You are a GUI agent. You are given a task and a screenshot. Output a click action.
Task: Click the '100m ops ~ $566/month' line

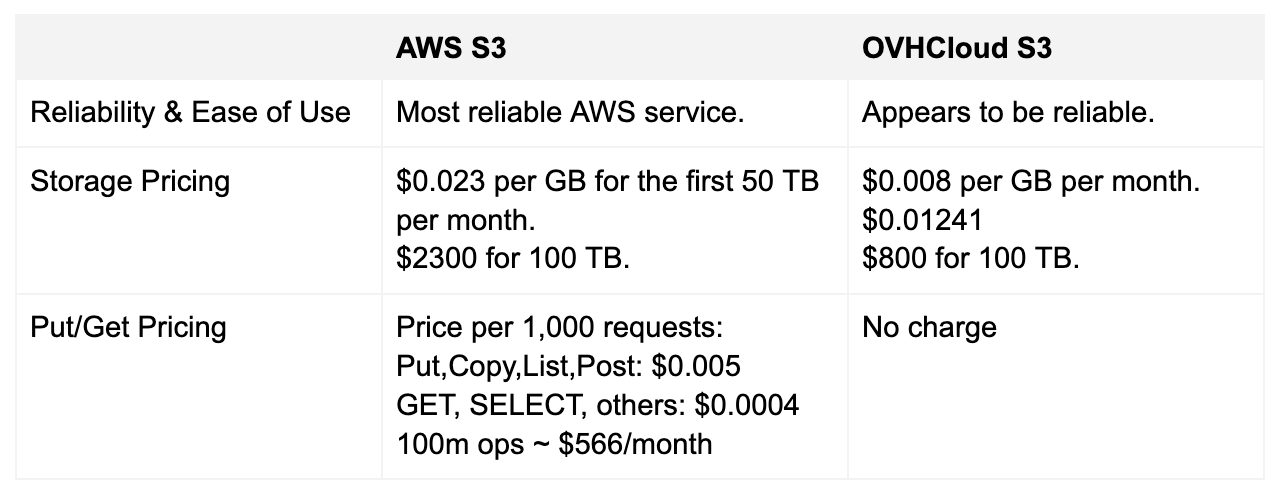pyautogui.click(x=554, y=443)
